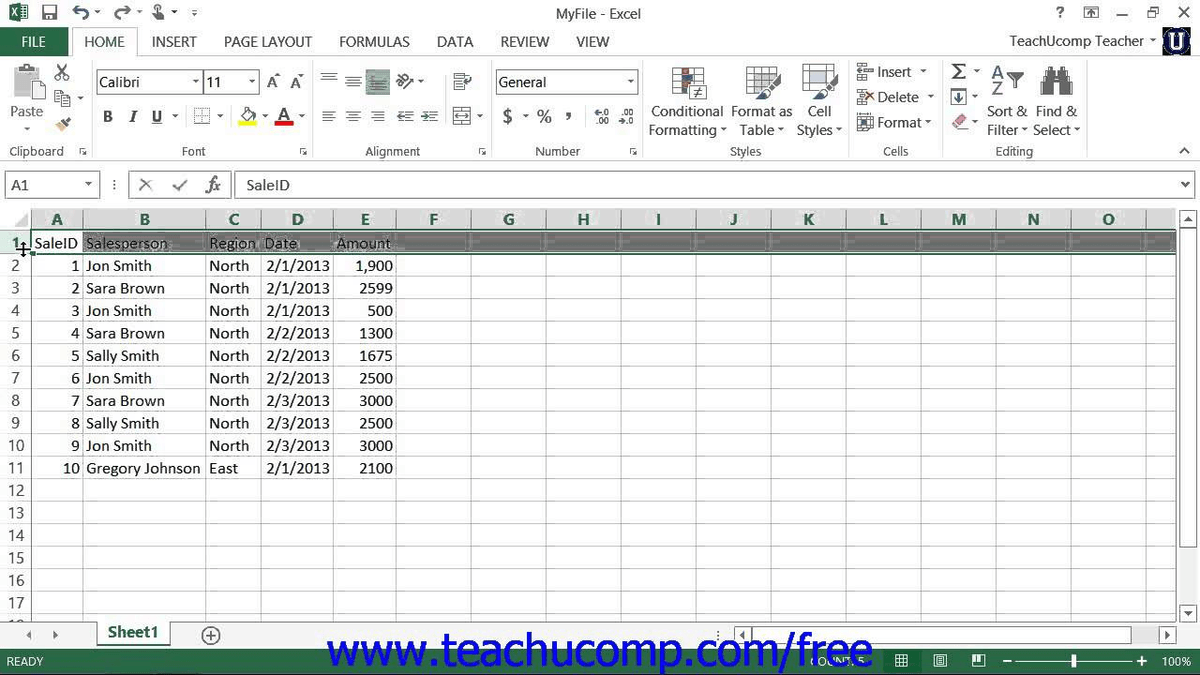Decrease the cell indent

pos(405,116)
